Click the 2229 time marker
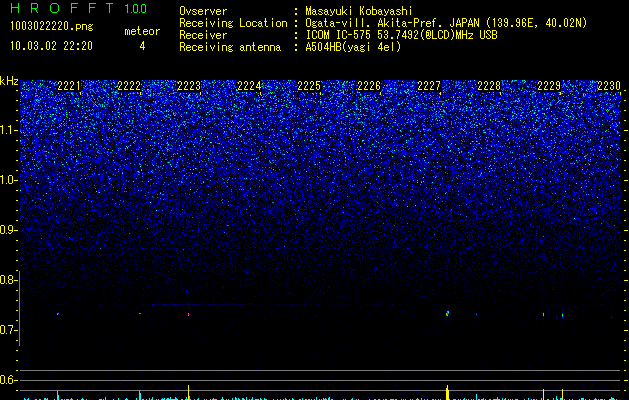 coord(549,86)
